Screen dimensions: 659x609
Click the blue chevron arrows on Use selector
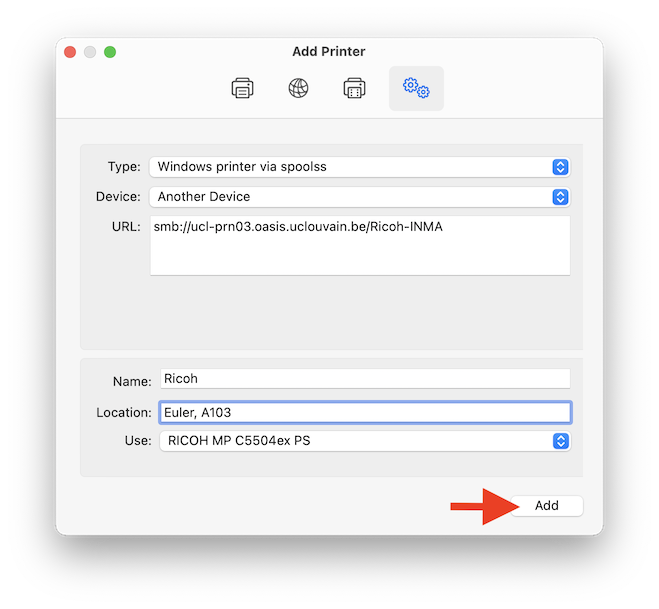[x=561, y=441]
